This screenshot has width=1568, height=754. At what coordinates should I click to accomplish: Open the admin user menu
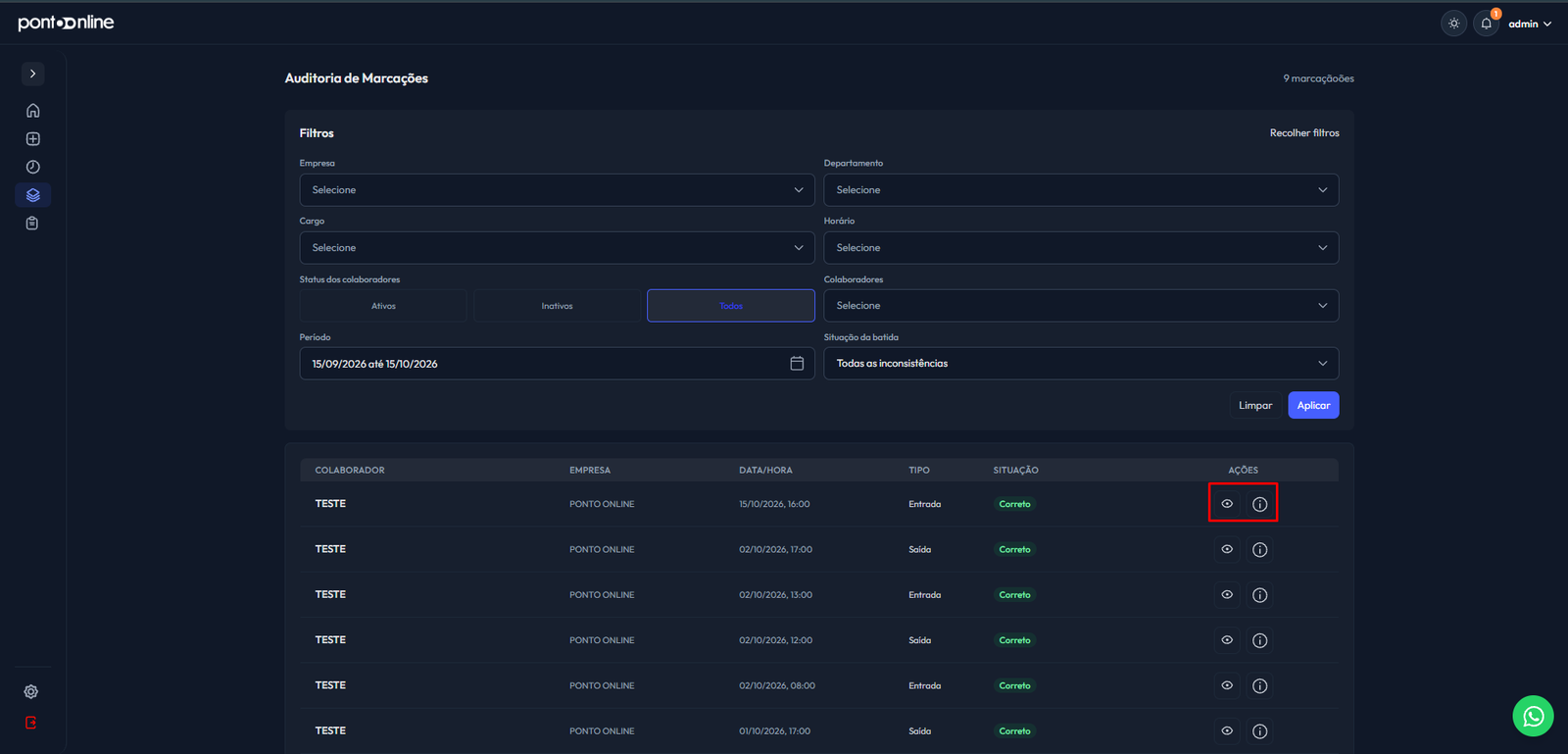1530,24
